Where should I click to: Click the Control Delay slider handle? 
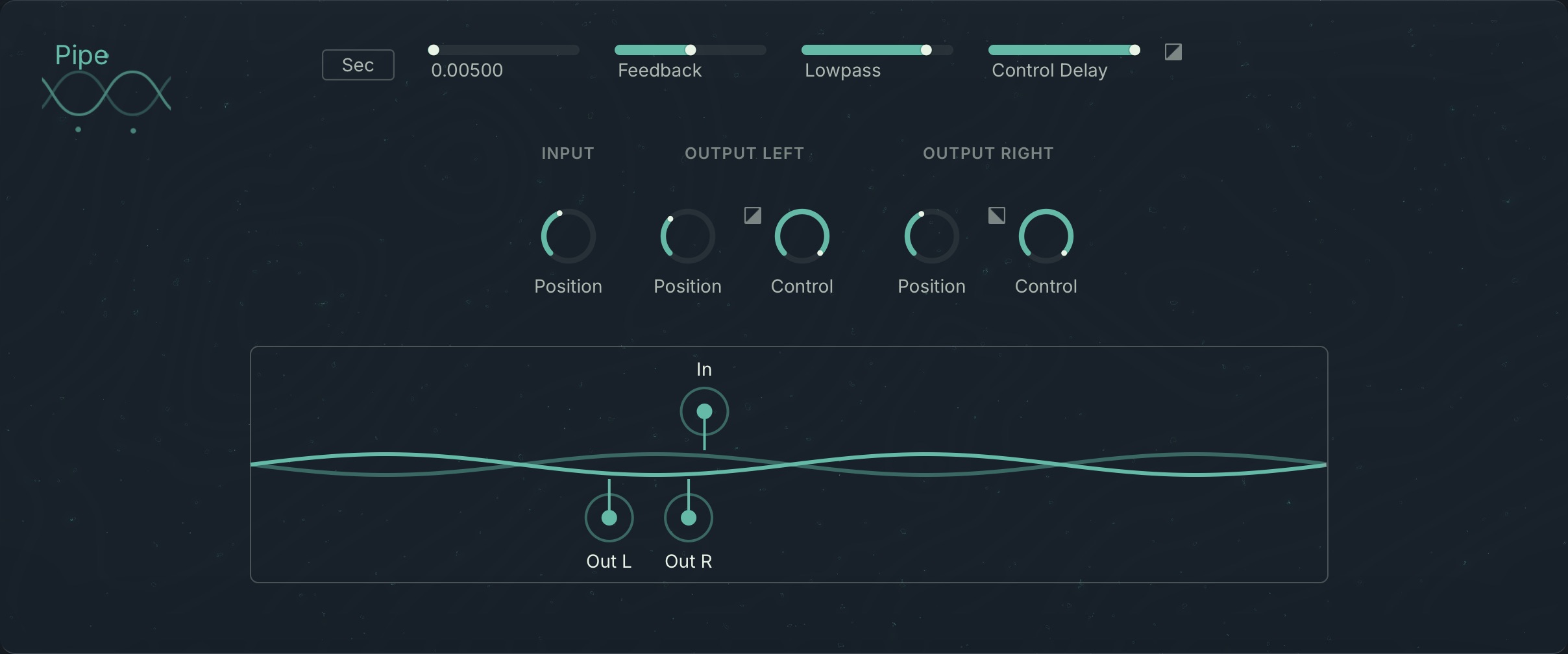(1133, 49)
